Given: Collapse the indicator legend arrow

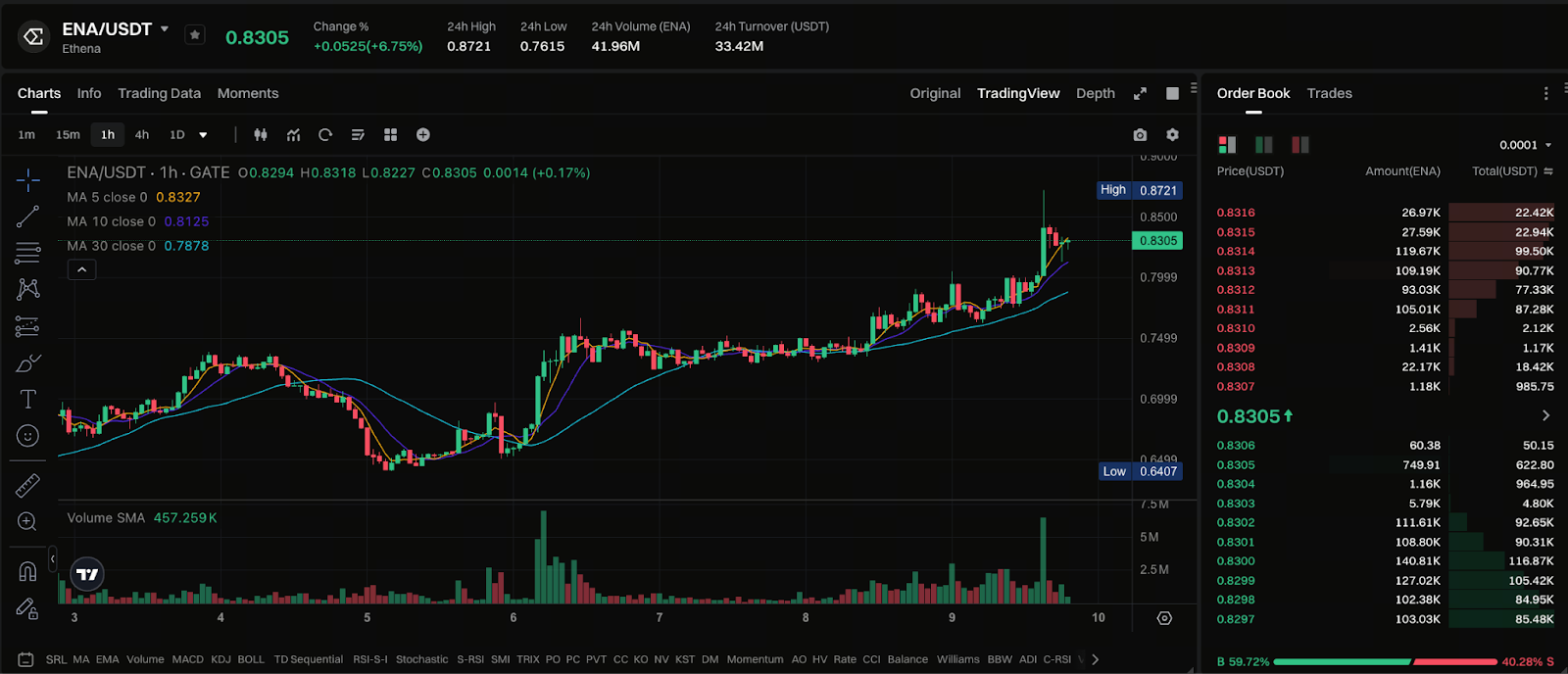Looking at the screenshot, I should (x=81, y=269).
